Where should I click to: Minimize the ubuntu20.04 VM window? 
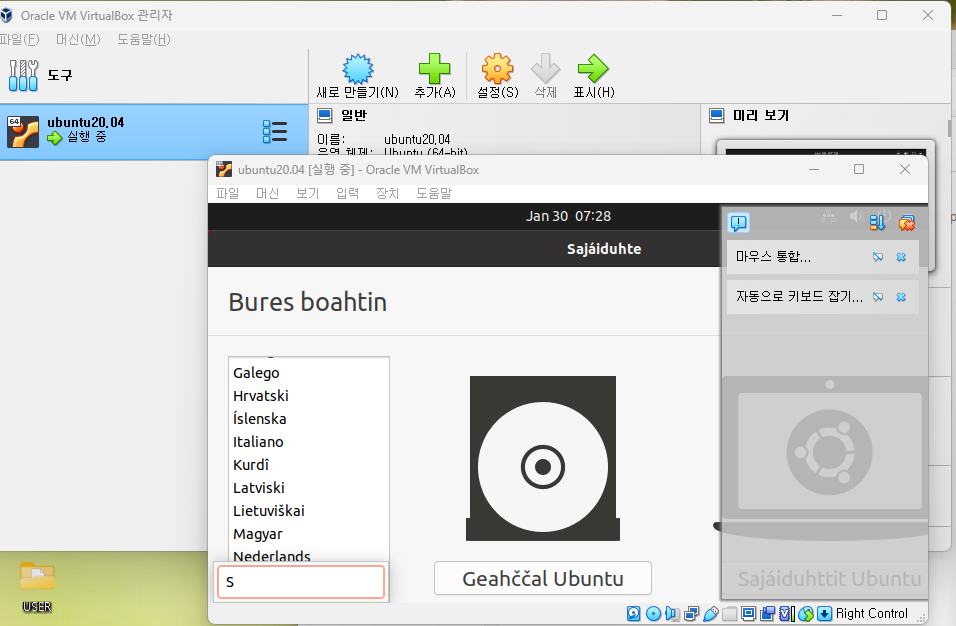(814, 169)
